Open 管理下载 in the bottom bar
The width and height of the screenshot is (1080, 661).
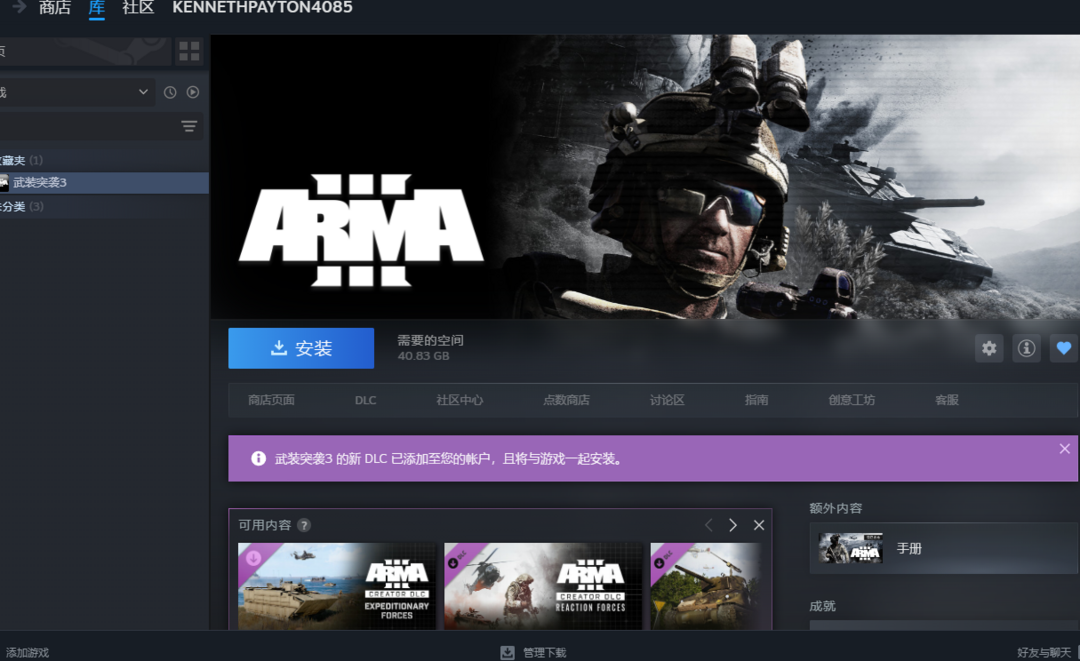click(545, 653)
